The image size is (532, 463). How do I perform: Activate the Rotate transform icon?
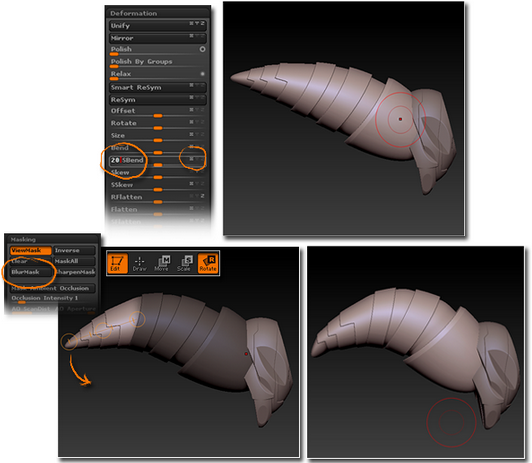208,263
